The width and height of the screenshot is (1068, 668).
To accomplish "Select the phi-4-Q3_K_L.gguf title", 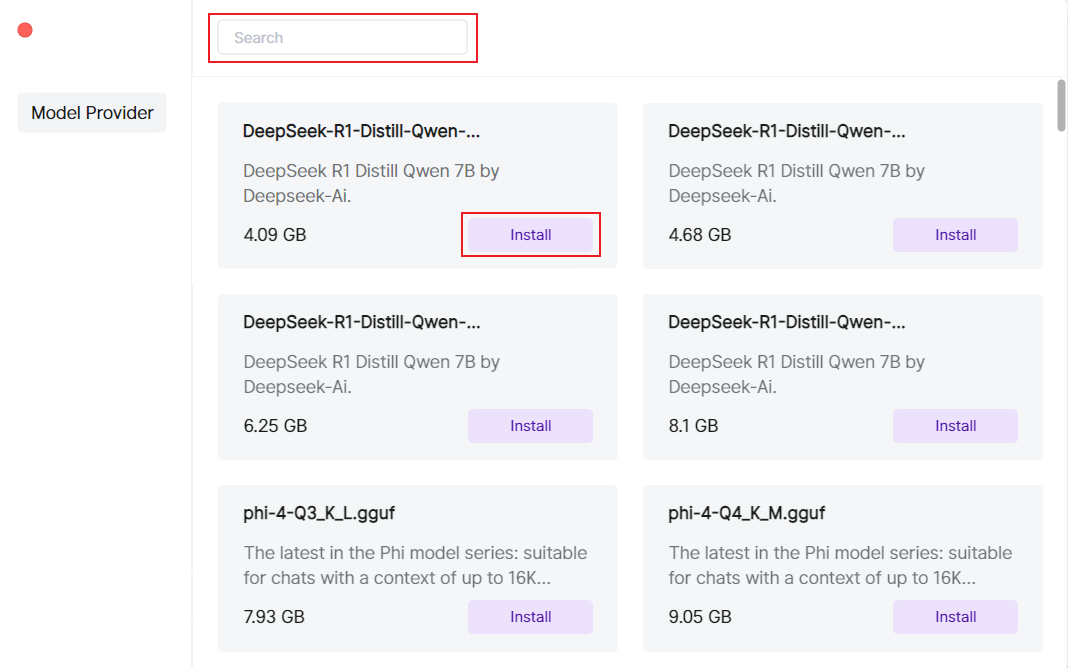I will pyautogui.click(x=319, y=513).
